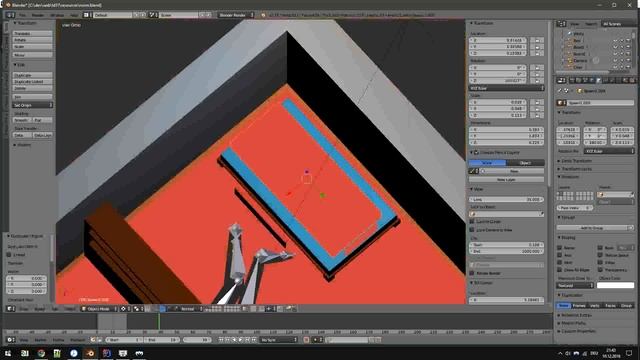Viewport: 640px width, 360px height.
Task: Open the No Sync dropdown in timeline
Action: click(x=279, y=340)
